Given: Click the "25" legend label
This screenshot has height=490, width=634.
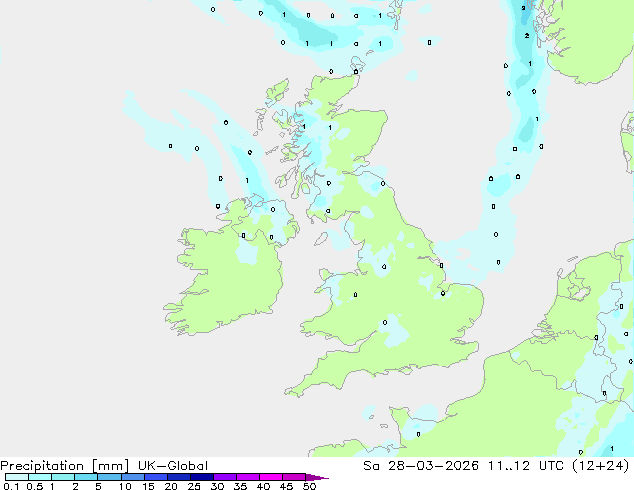Looking at the screenshot, I should [x=194, y=486].
